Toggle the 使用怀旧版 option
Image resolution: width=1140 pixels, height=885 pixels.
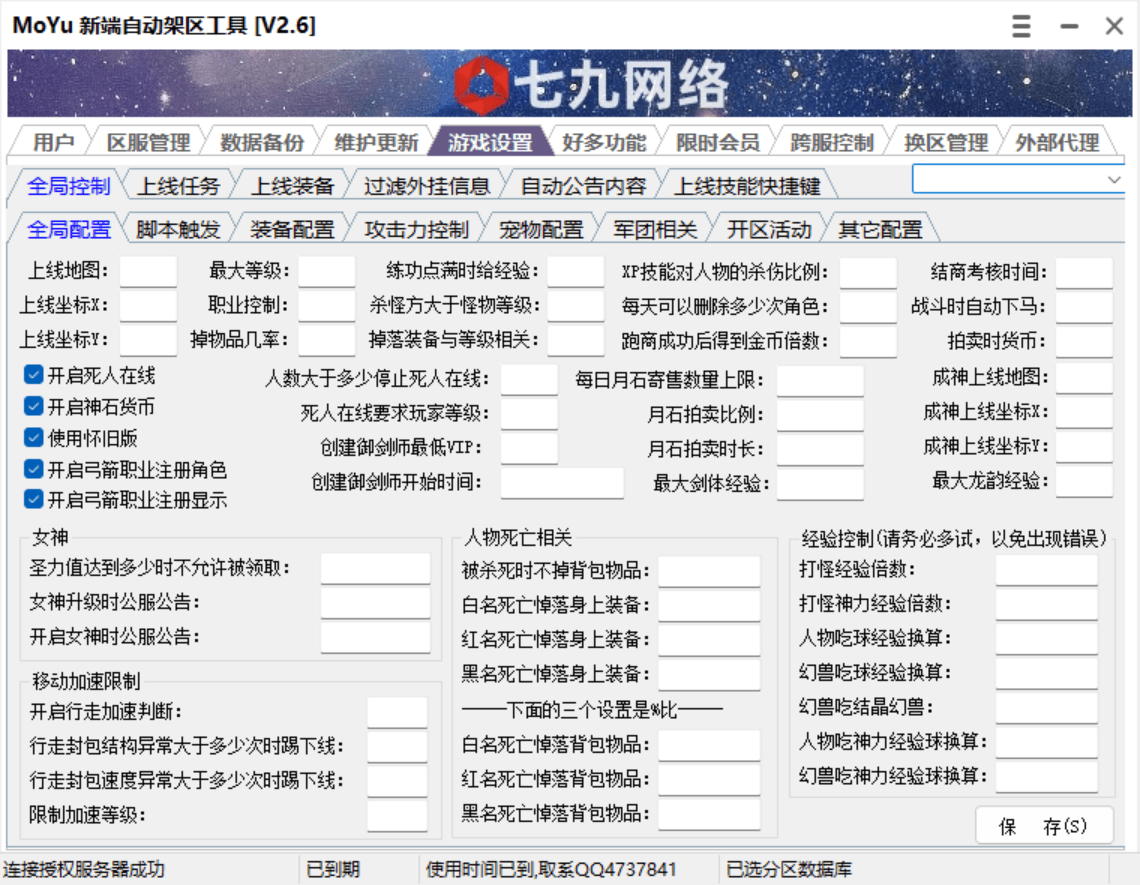pos(33,438)
